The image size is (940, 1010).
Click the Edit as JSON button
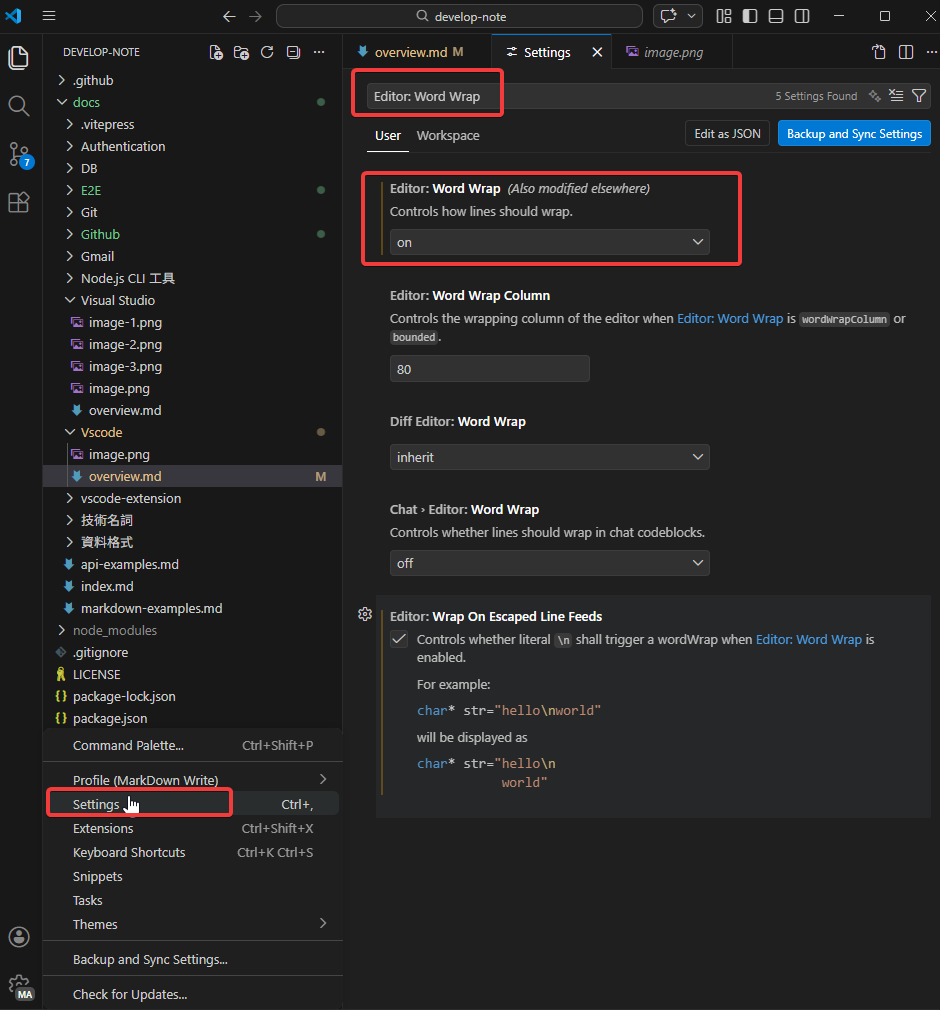point(727,134)
